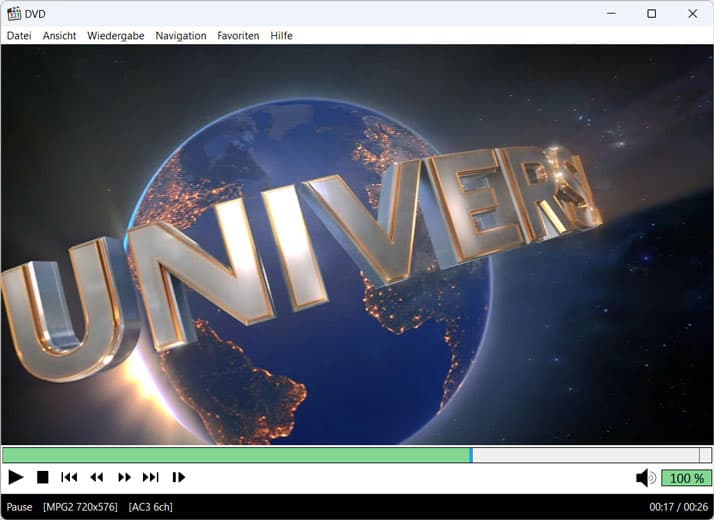
Task: Open the Favoriten menu
Action: [x=238, y=36]
